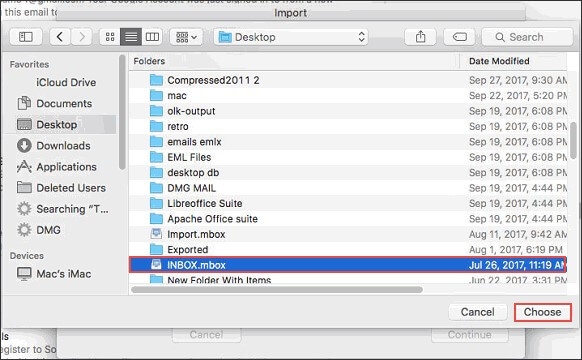Select the Exported folder
Viewport: 582px width, 360px height.
tap(348, 250)
